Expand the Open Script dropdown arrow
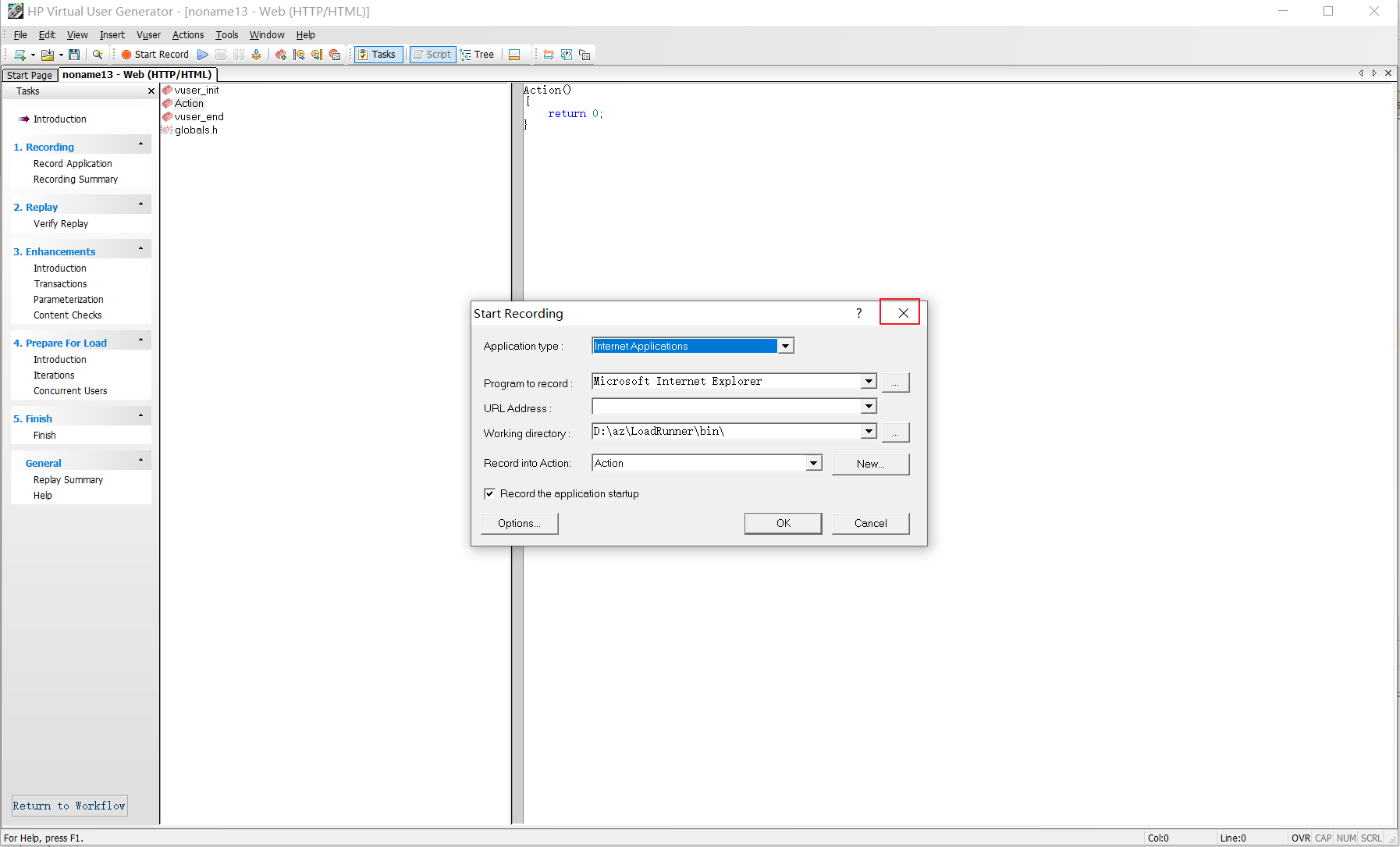 [61, 55]
